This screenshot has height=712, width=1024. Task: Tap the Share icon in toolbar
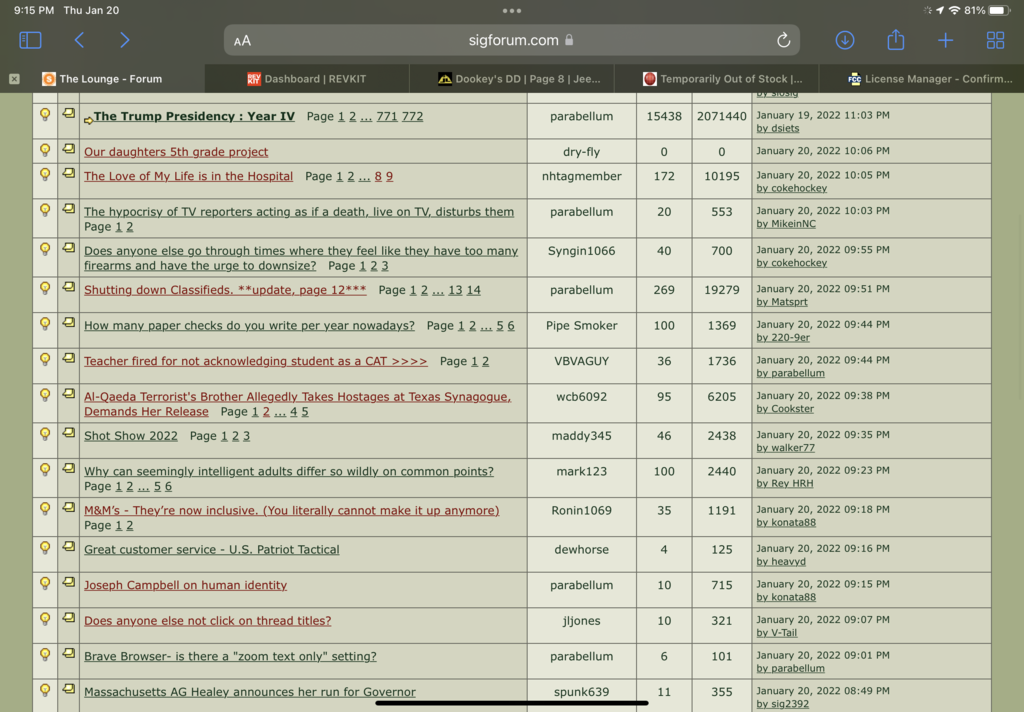click(895, 40)
